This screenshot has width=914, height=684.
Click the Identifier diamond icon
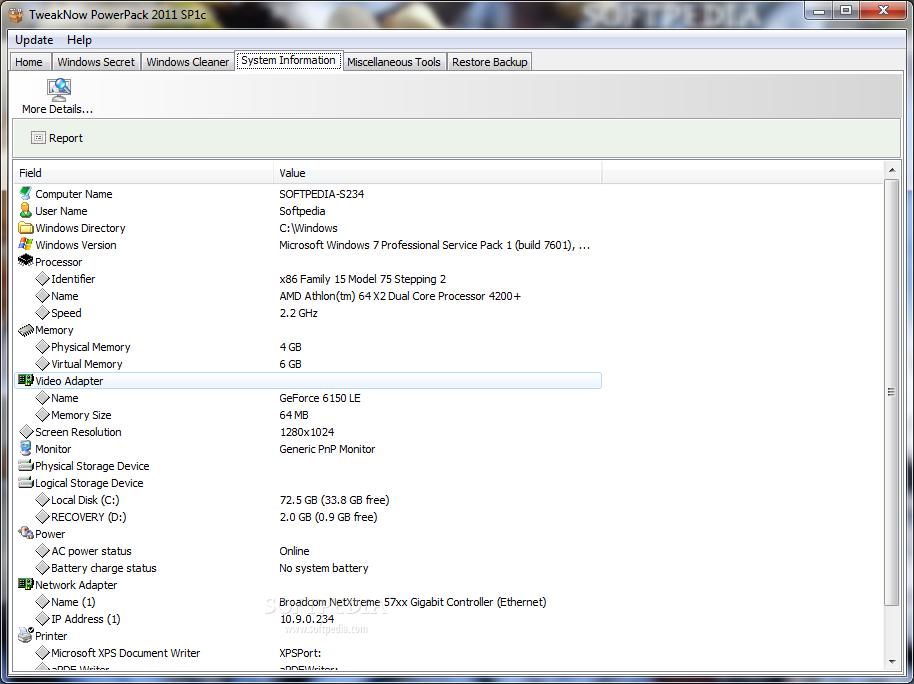(42, 279)
